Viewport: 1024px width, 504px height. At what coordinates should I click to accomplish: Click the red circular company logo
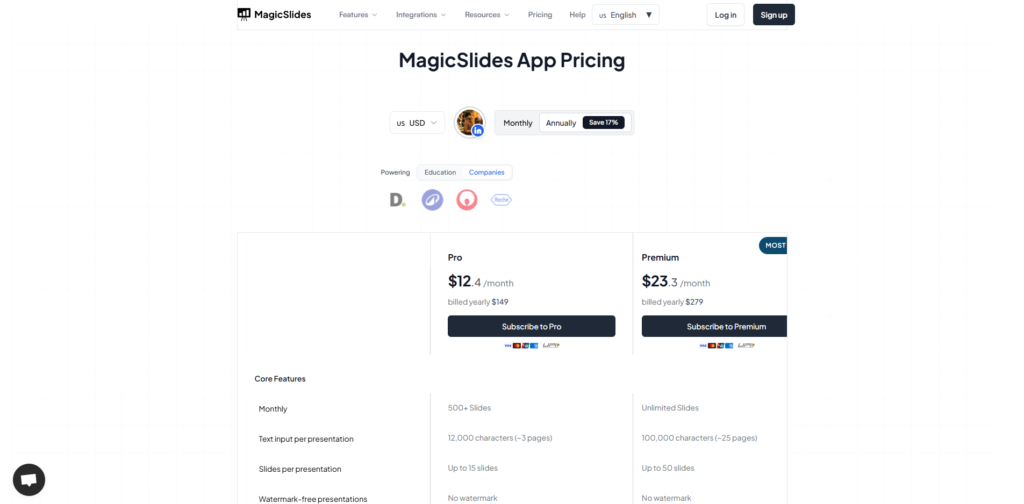pyautogui.click(x=467, y=200)
